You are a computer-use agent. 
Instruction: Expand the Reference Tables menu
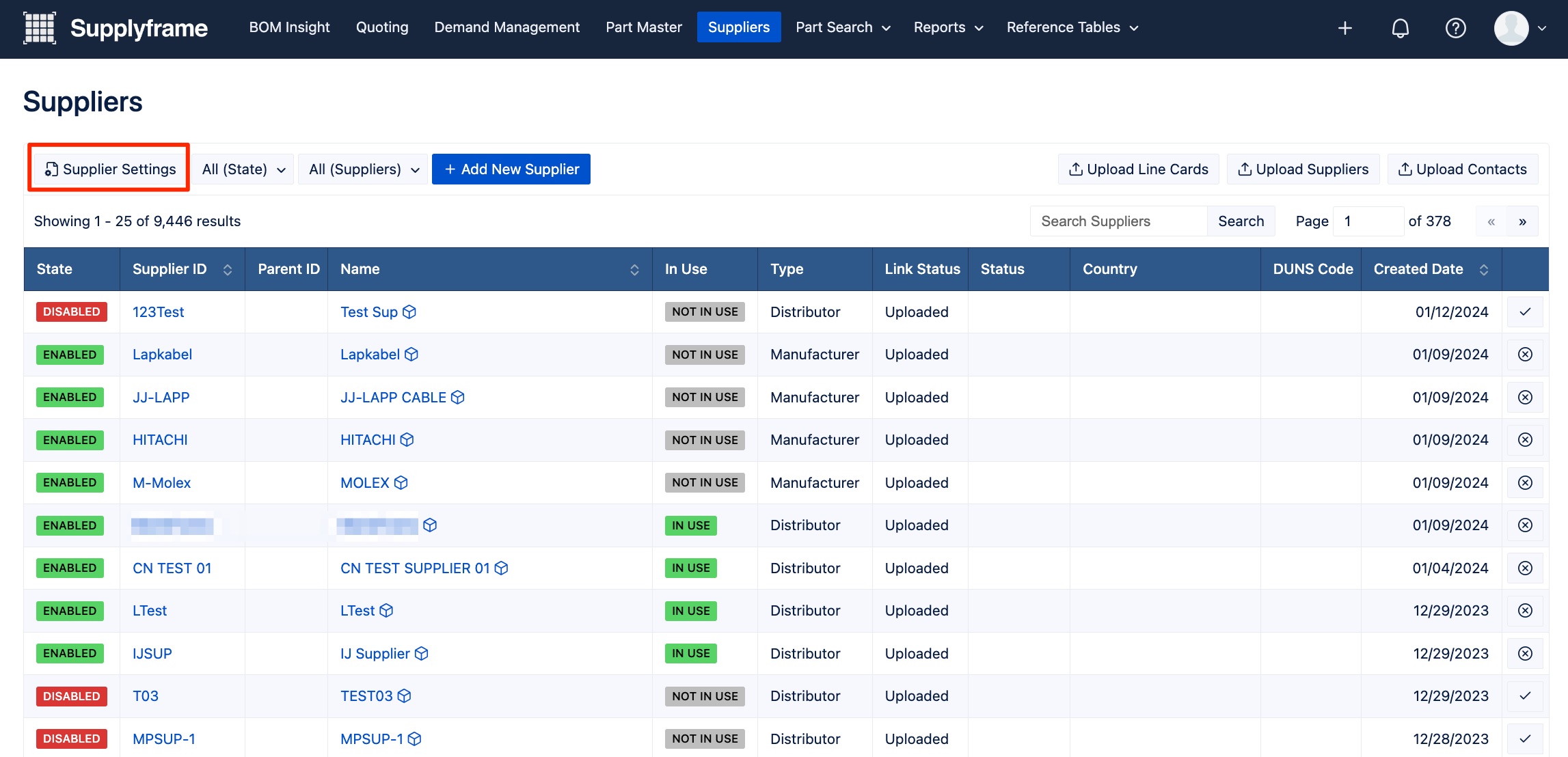coord(1072,27)
